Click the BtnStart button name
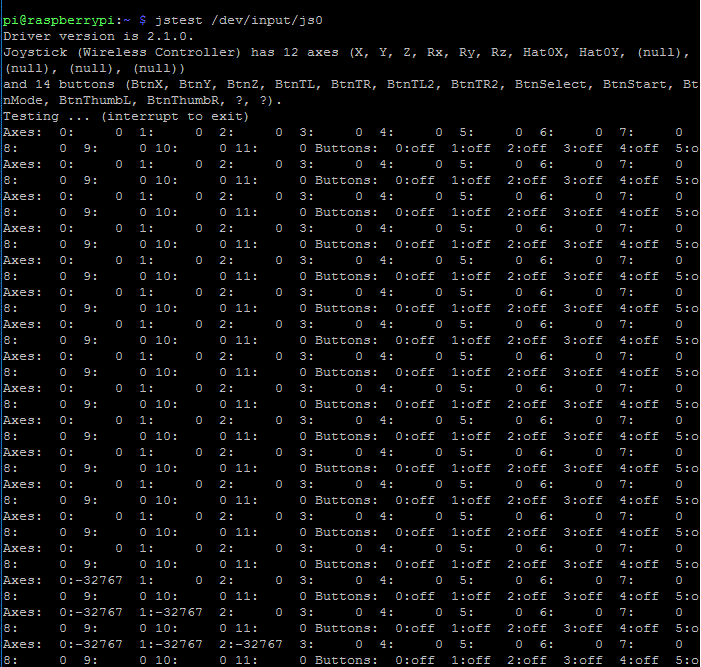The height and width of the screenshot is (667, 701). tap(635, 84)
